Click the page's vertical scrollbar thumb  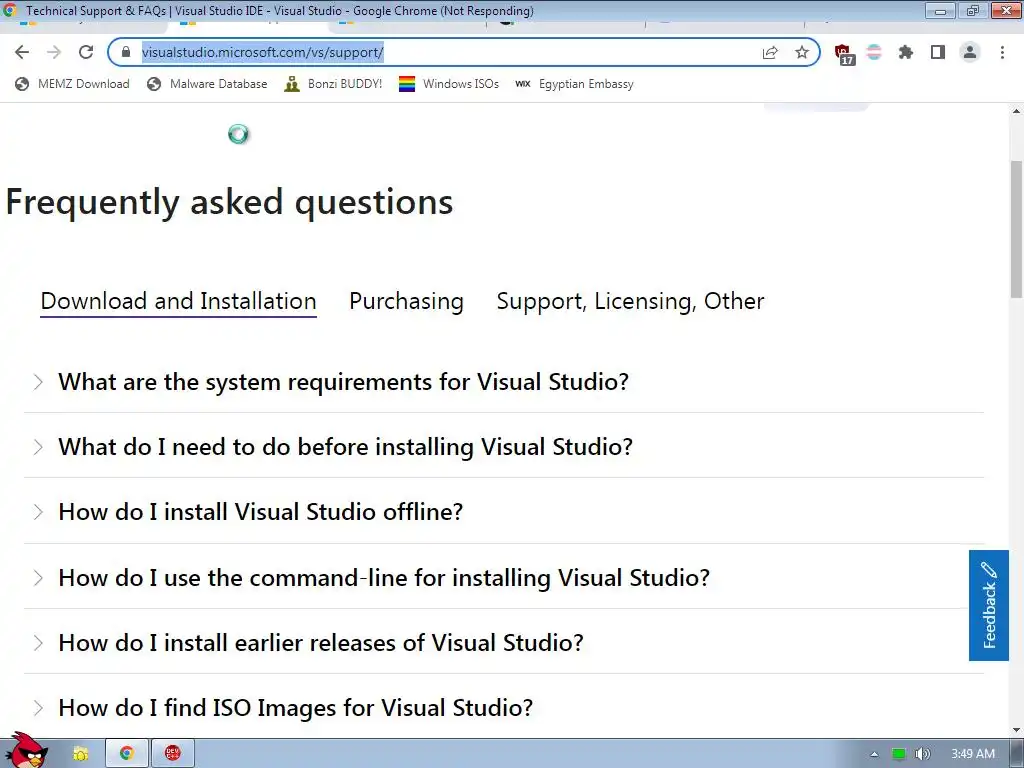(1016, 229)
